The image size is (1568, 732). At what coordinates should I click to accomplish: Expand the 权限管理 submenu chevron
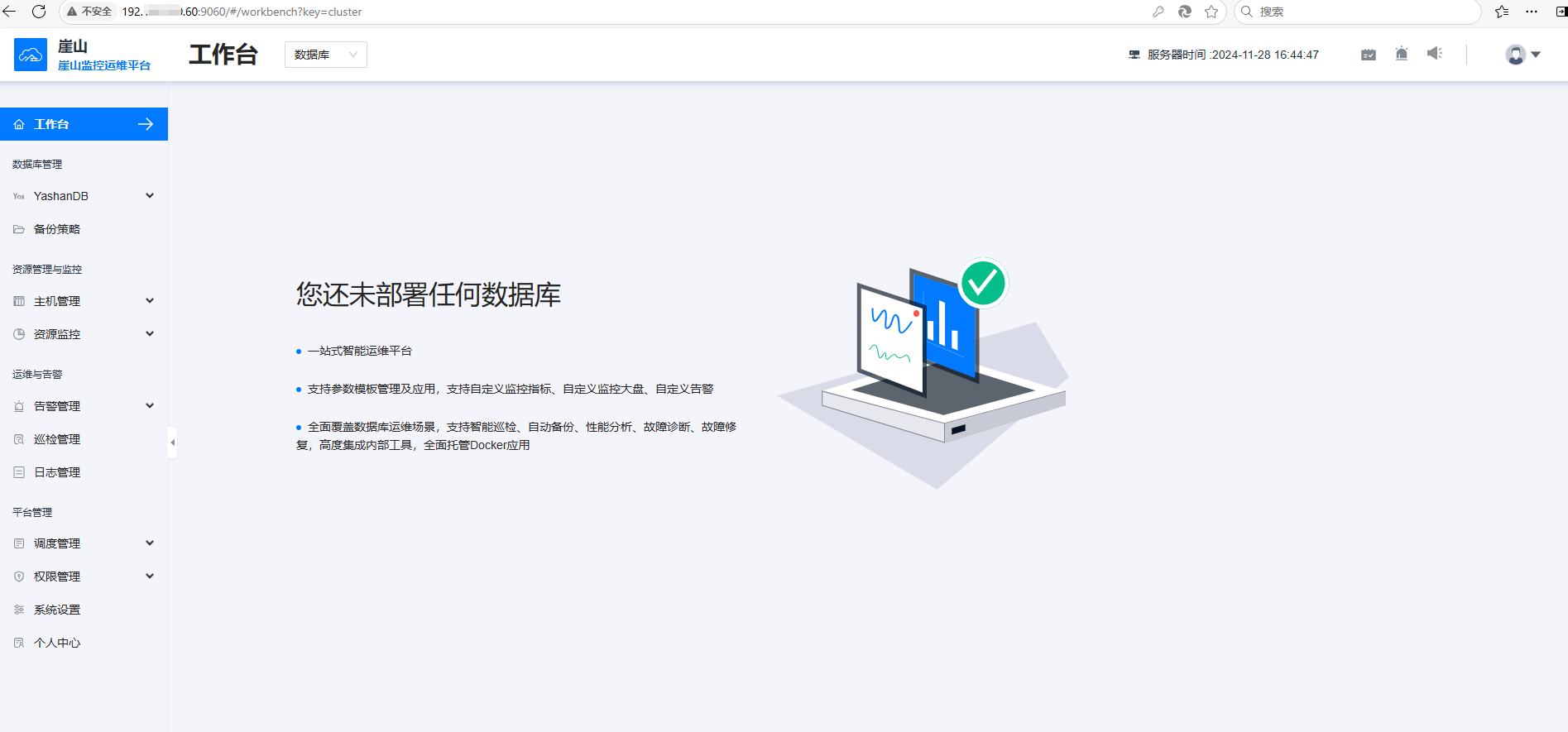[x=150, y=577]
